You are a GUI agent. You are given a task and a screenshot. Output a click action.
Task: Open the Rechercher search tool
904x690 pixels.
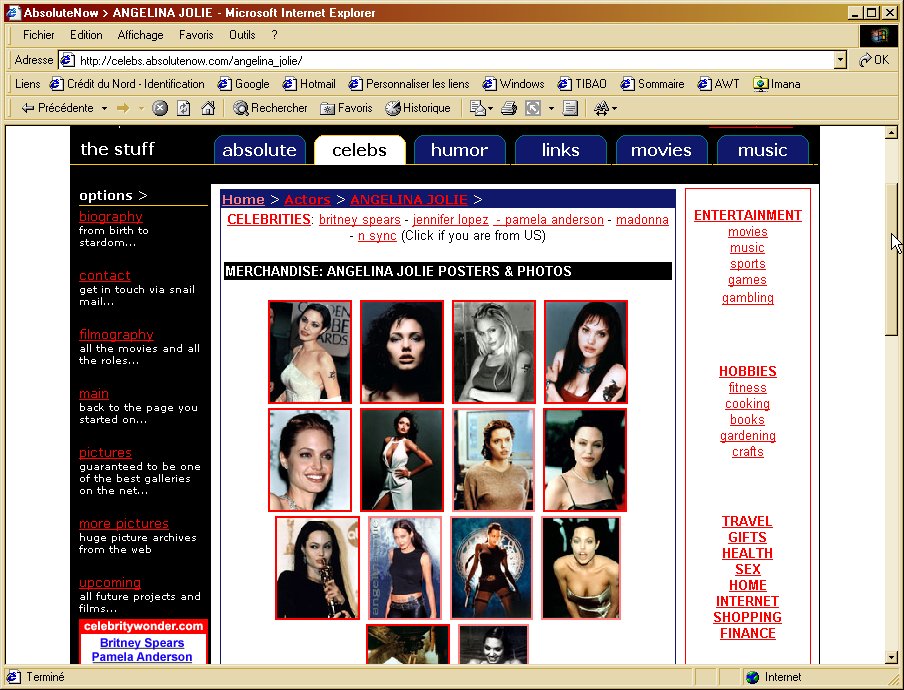tap(270, 108)
